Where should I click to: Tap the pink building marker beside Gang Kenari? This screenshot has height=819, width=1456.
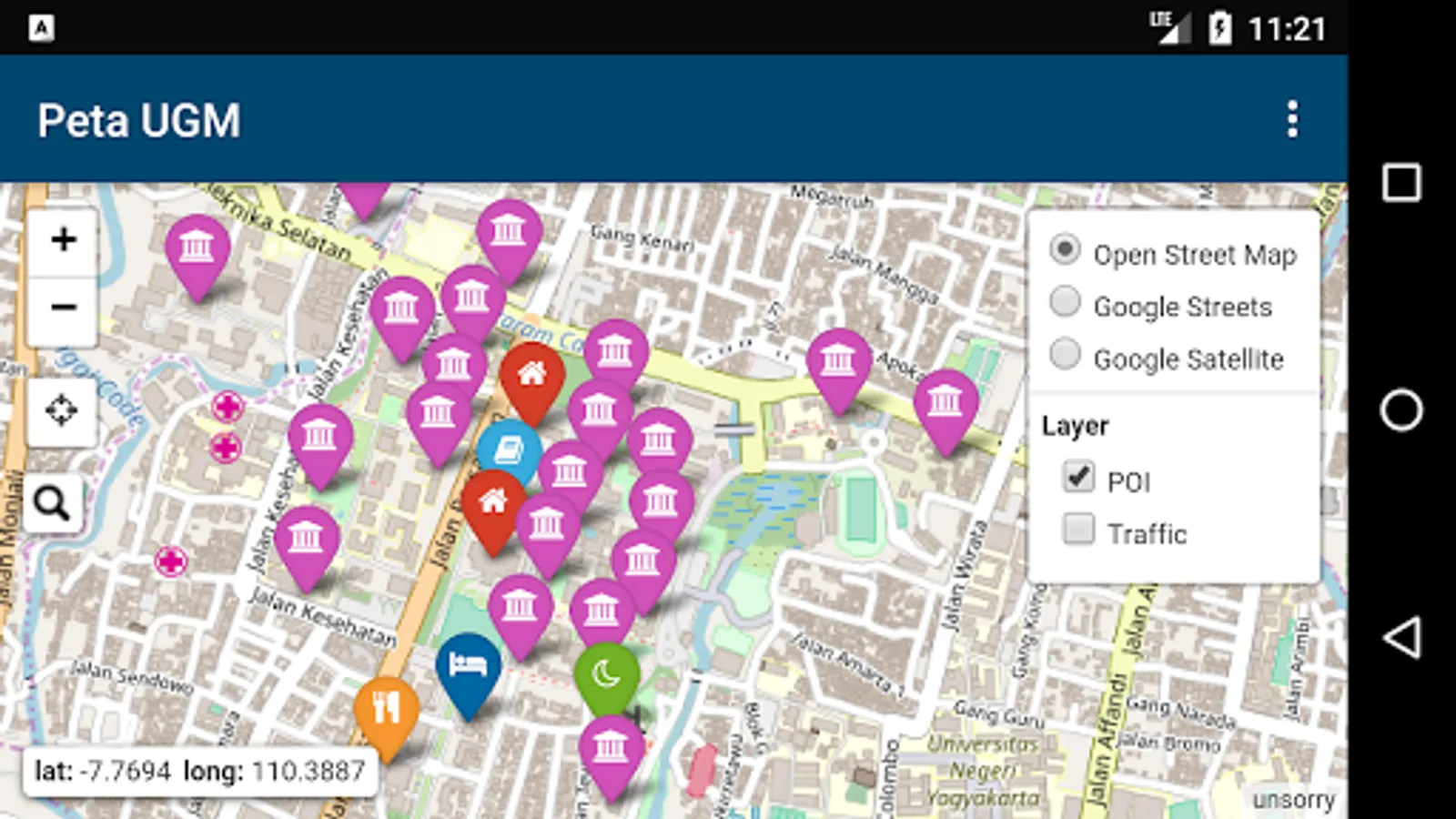point(509,240)
